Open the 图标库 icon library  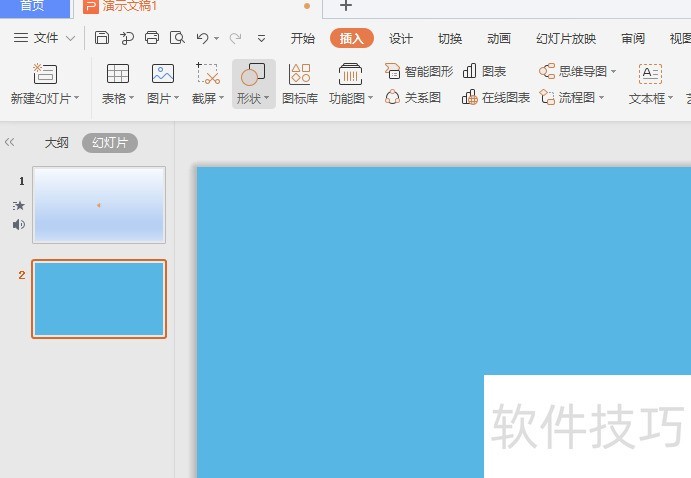click(x=300, y=84)
